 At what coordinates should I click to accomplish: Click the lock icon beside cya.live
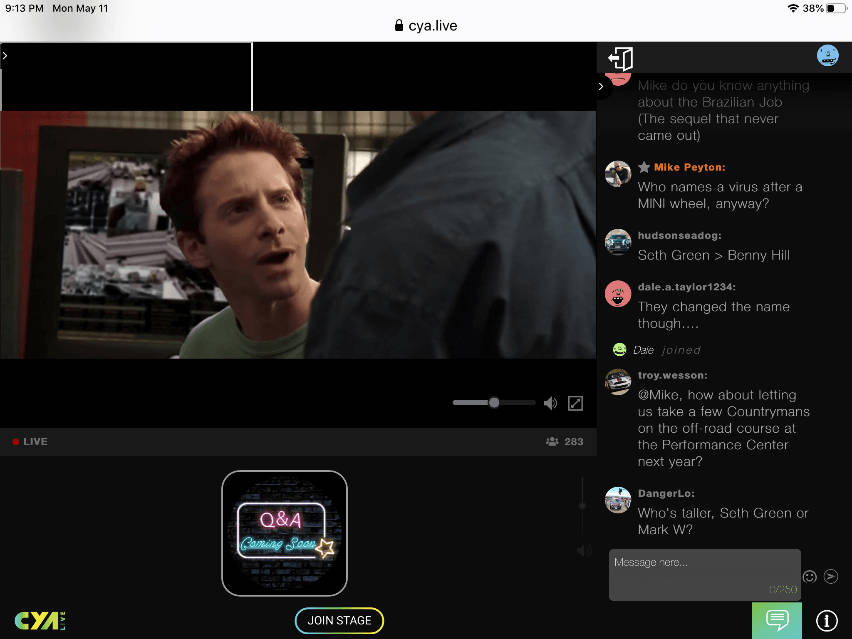[x=399, y=25]
